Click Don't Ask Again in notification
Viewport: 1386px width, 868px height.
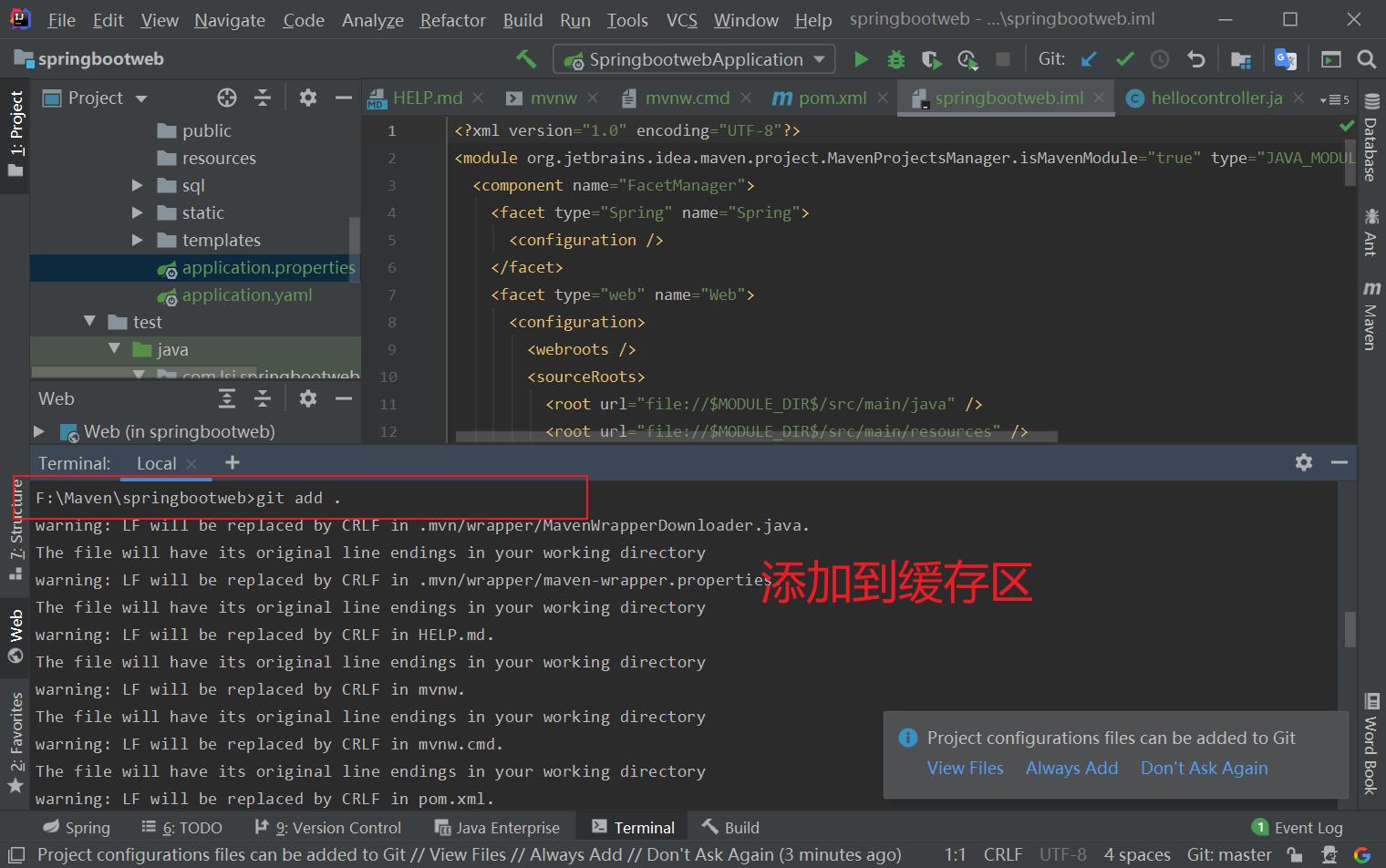coord(1204,768)
